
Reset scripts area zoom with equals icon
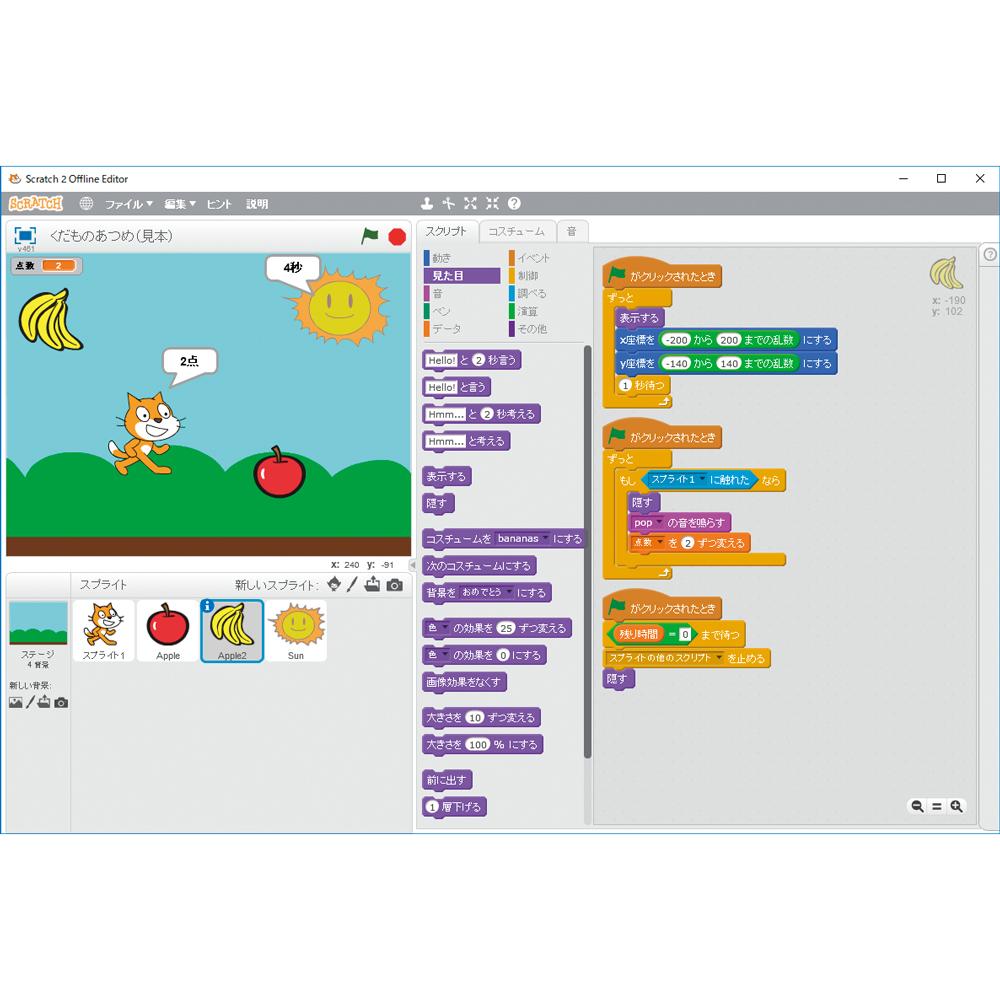coord(937,806)
